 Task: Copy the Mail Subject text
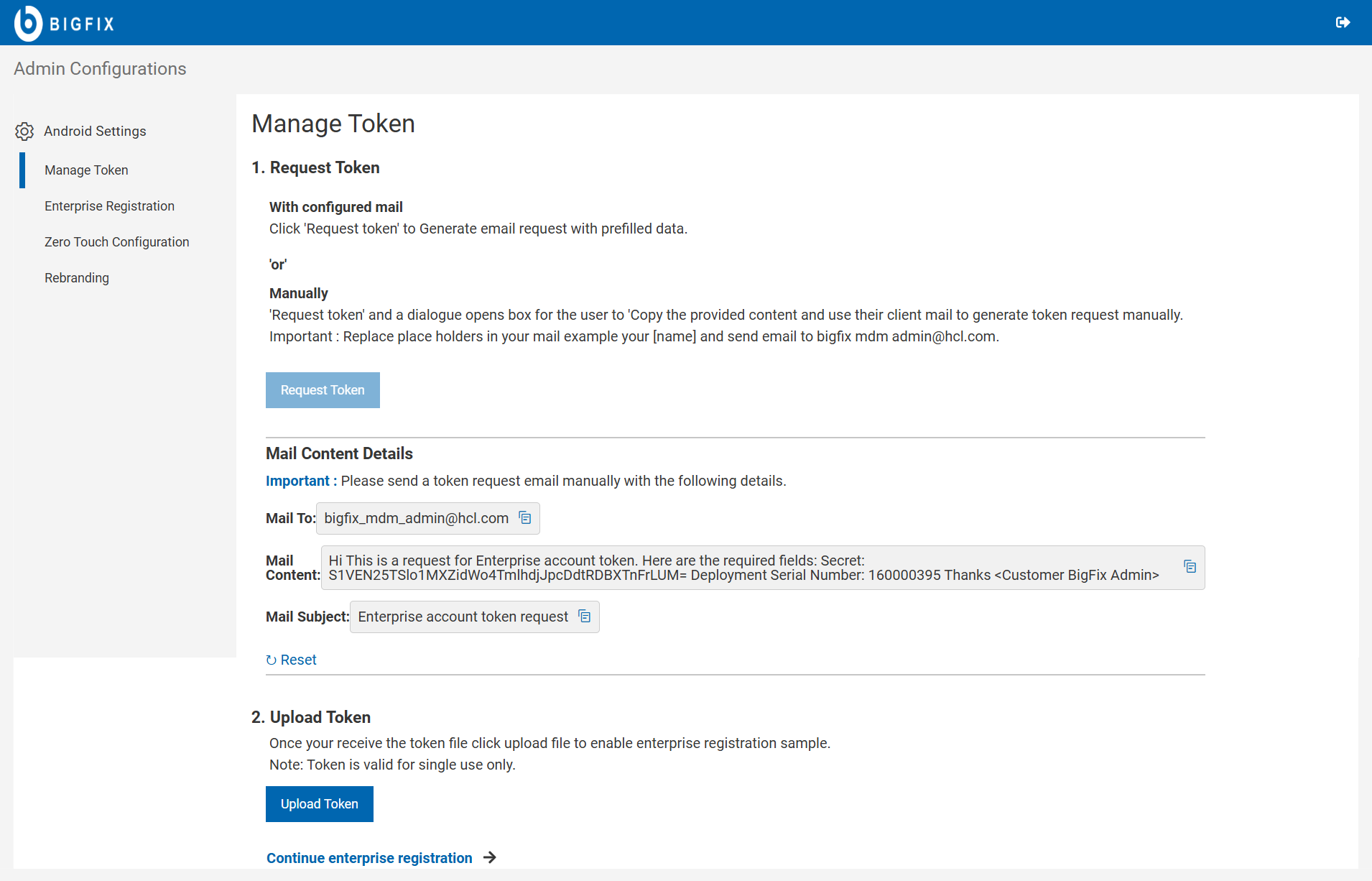coord(585,617)
